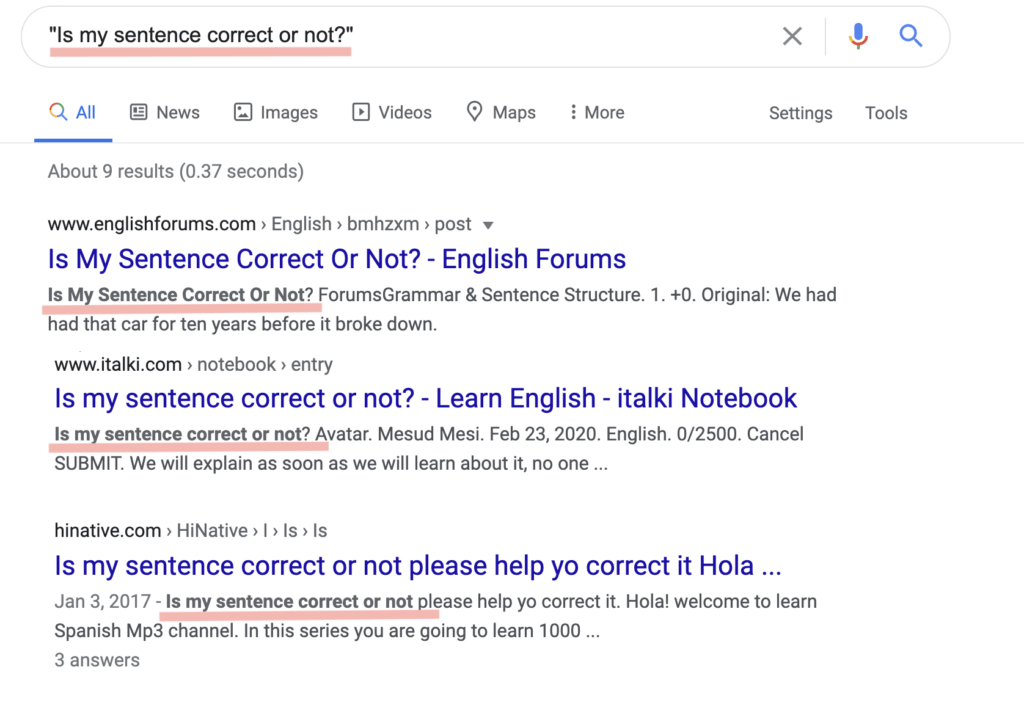Open the italki Notebook result link
Viewport: 1024px width, 708px height.
coord(426,398)
